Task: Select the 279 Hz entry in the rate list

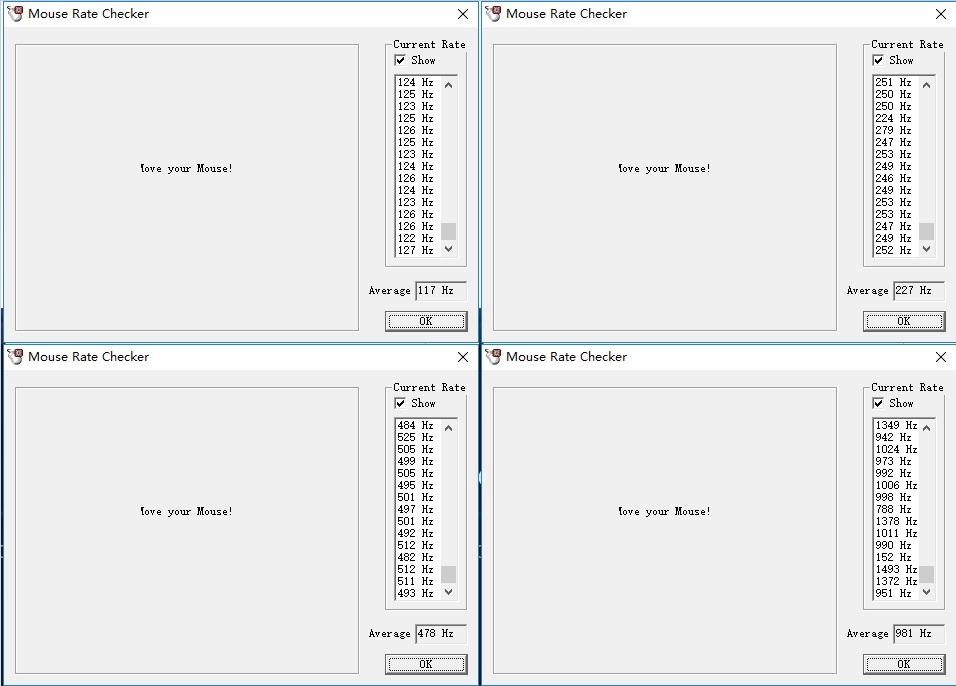Action: click(894, 130)
